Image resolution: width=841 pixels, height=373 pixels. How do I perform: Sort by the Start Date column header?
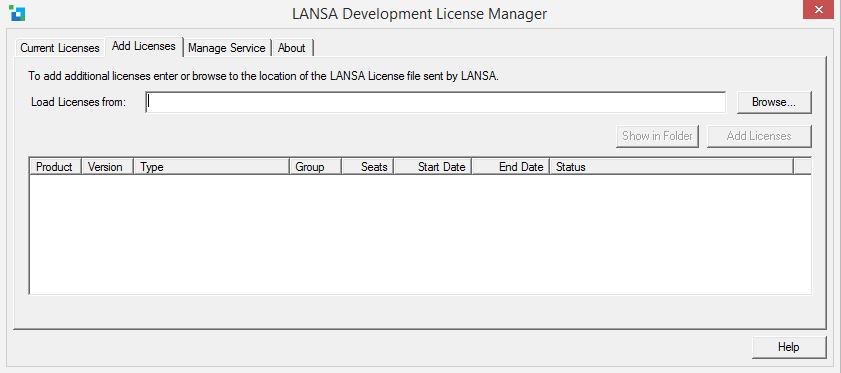[x=433, y=167]
